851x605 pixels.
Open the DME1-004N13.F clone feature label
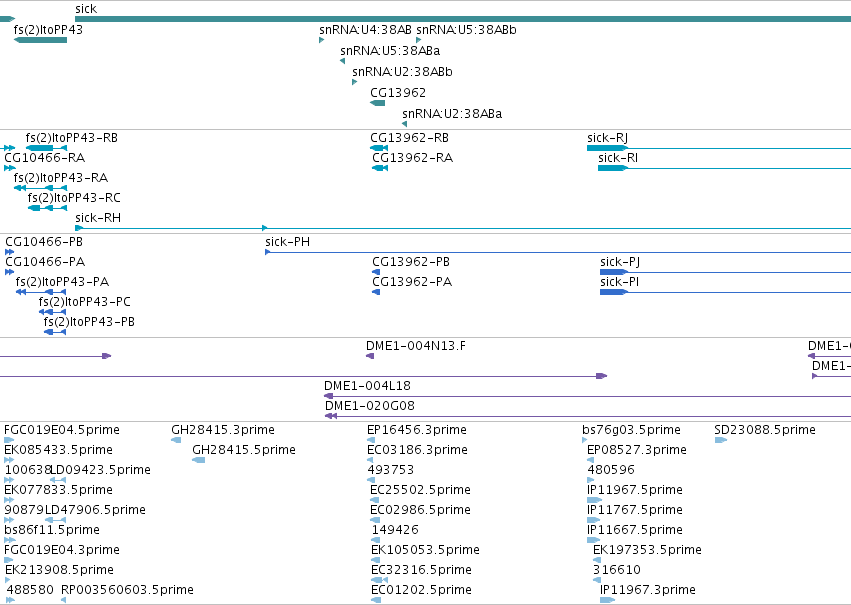416,346
